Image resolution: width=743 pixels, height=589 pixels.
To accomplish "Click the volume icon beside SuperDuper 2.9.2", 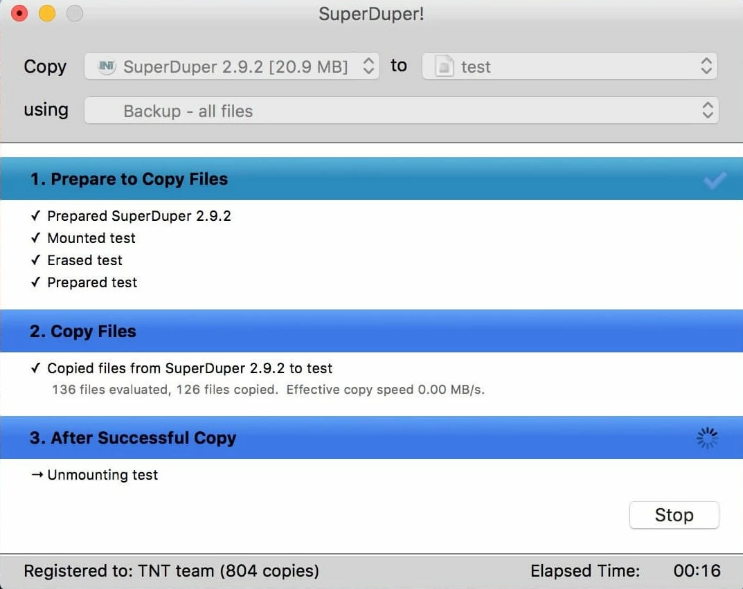I will click(x=107, y=66).
